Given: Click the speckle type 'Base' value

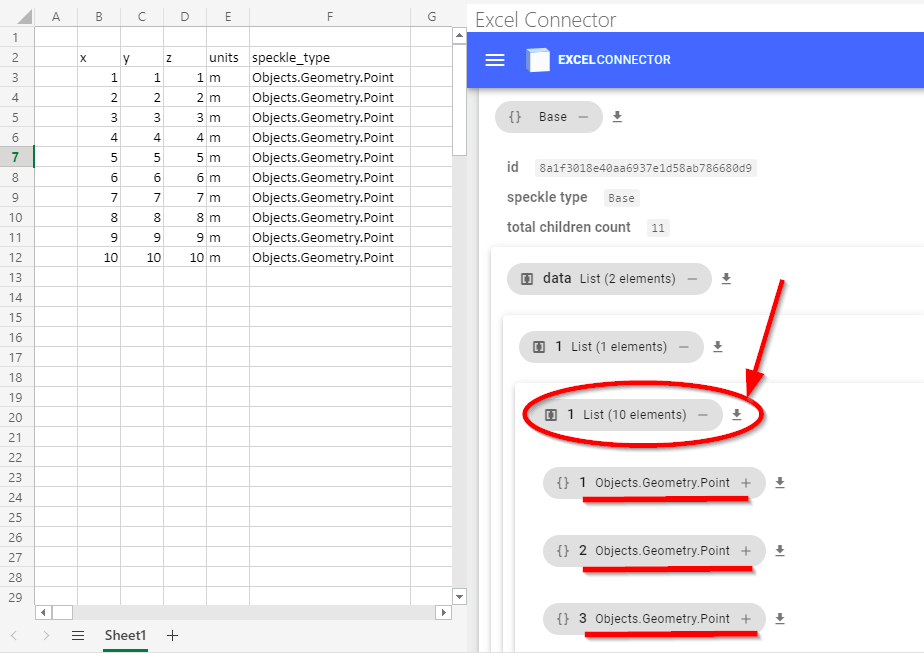Looking at the screenshot, I should (x=621, y=198).
